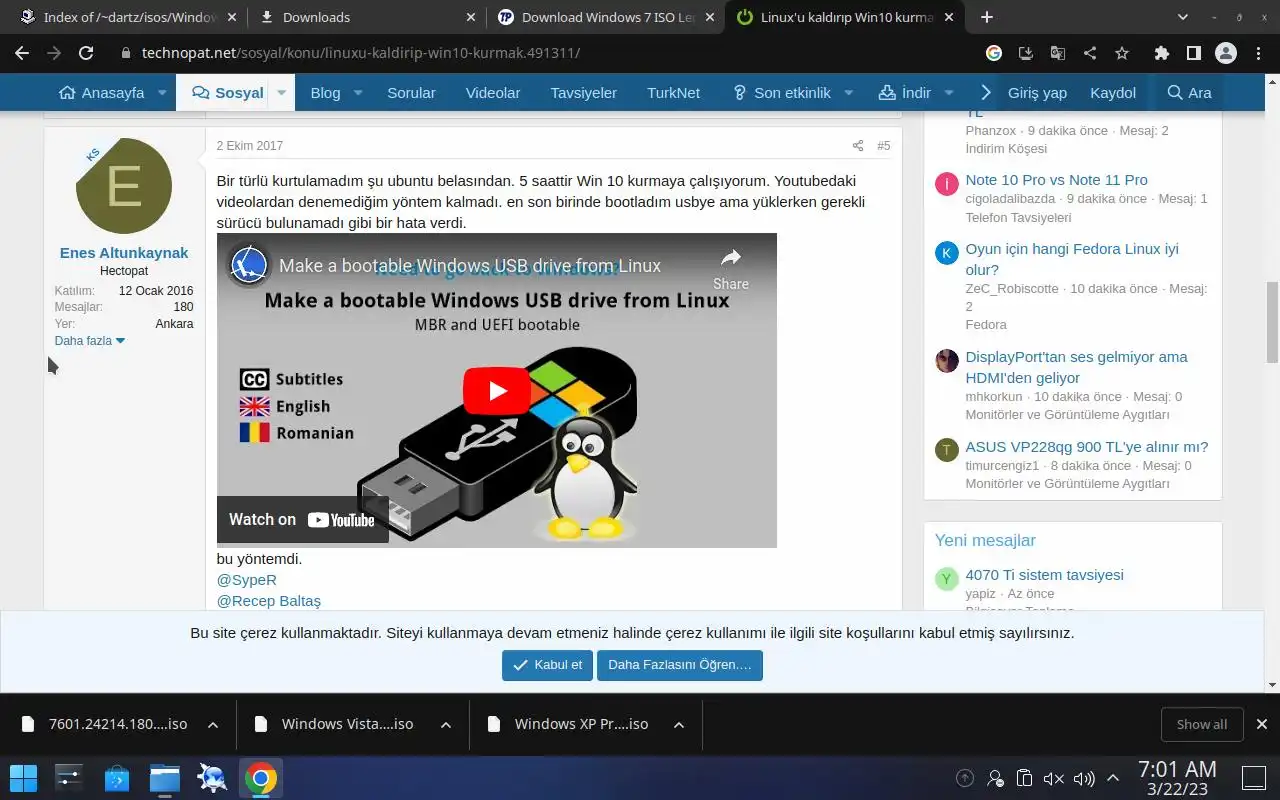
Task: Open @SypeR mention link
Action: (x=247, y=580)
